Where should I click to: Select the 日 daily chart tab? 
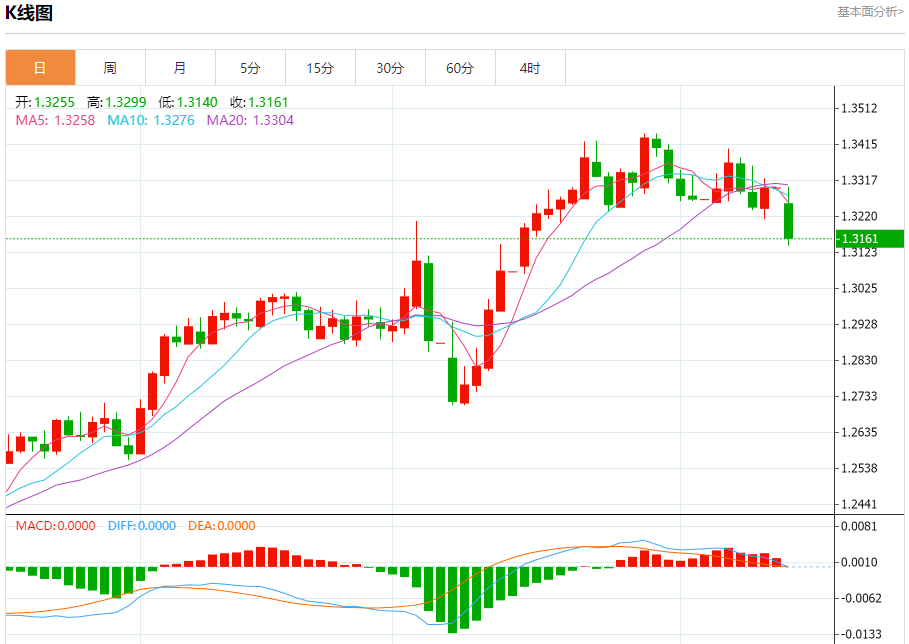41,68
